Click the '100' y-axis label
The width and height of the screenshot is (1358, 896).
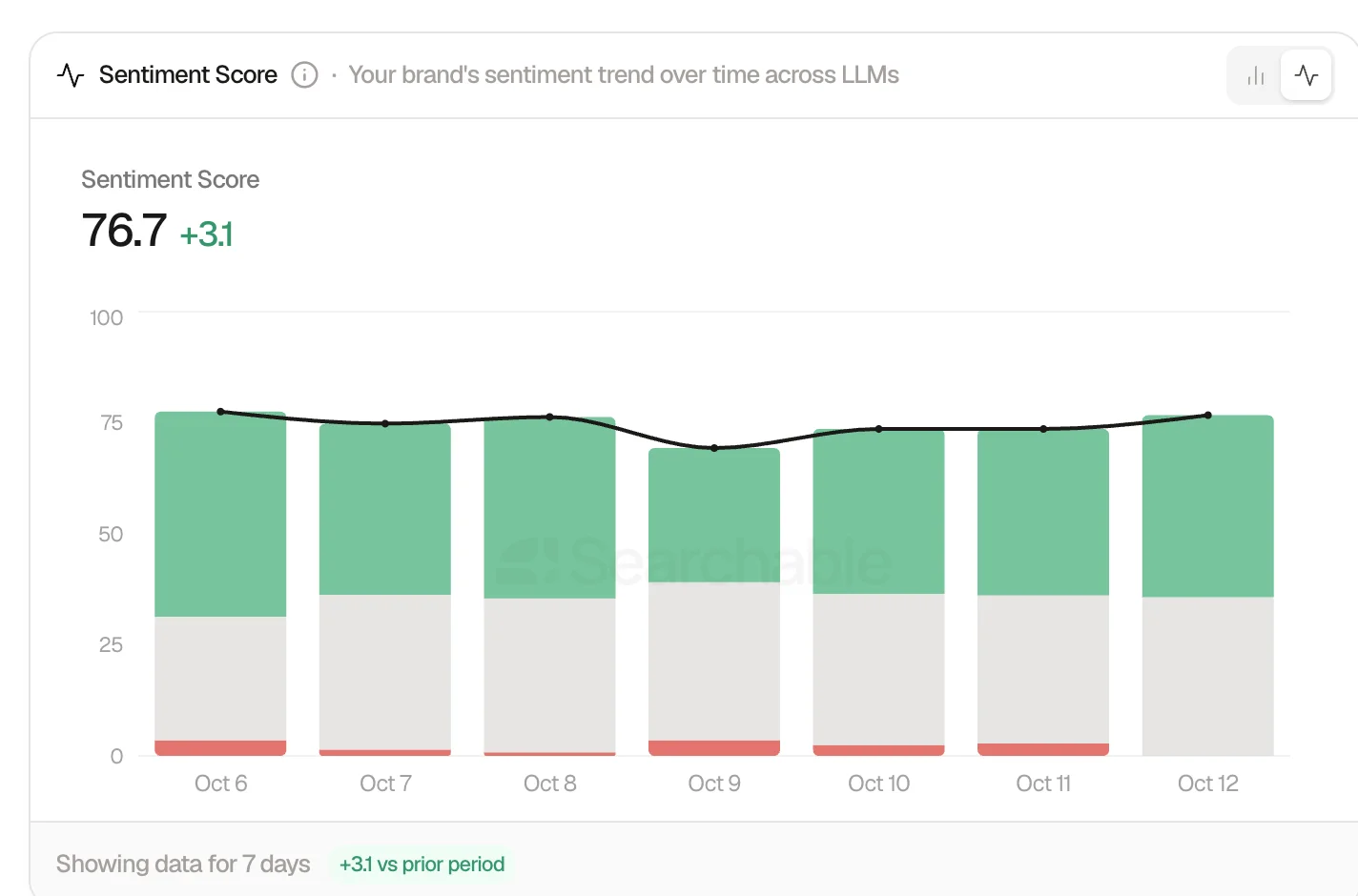(x=107, y=318)
